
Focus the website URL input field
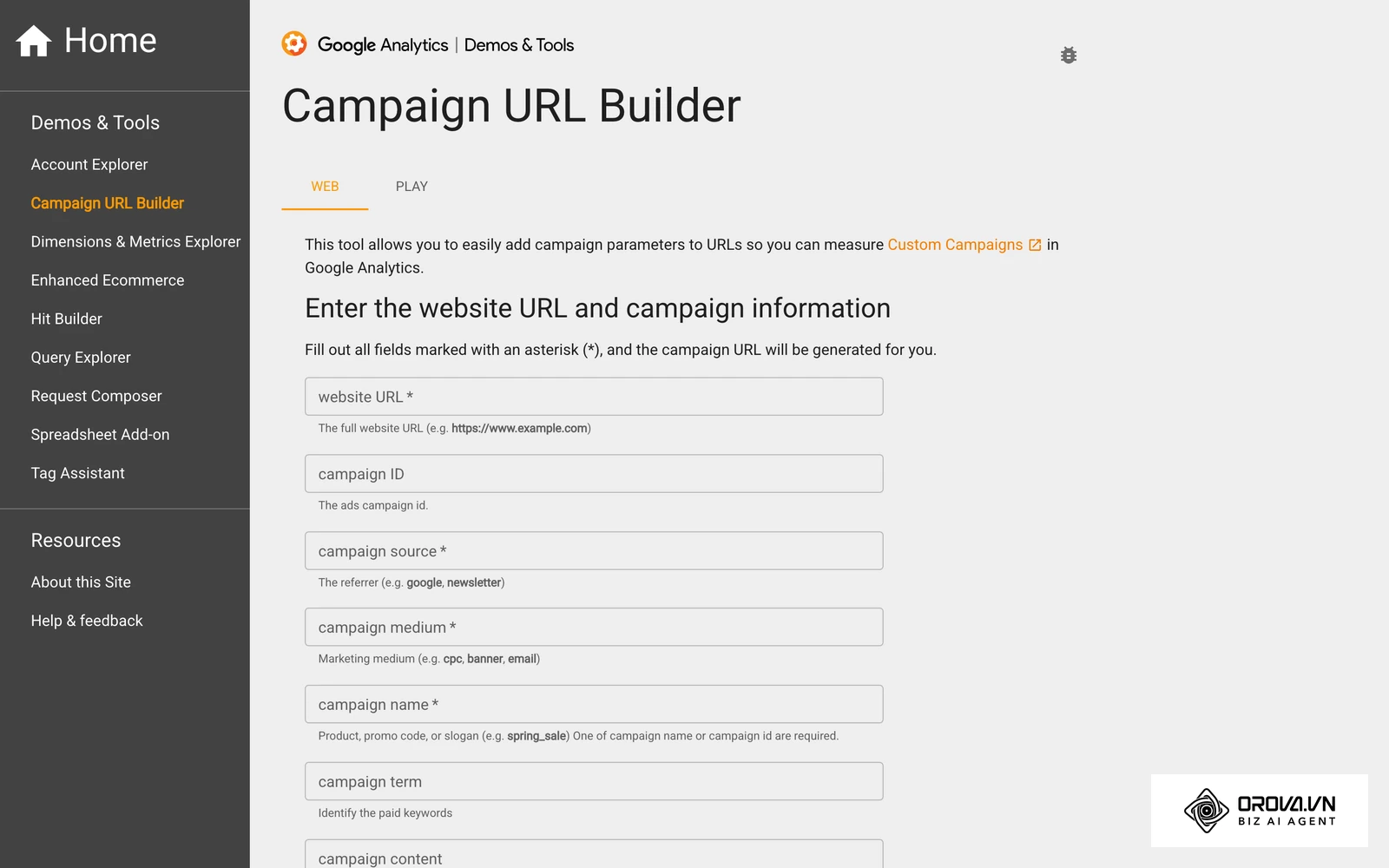point(594,397)
